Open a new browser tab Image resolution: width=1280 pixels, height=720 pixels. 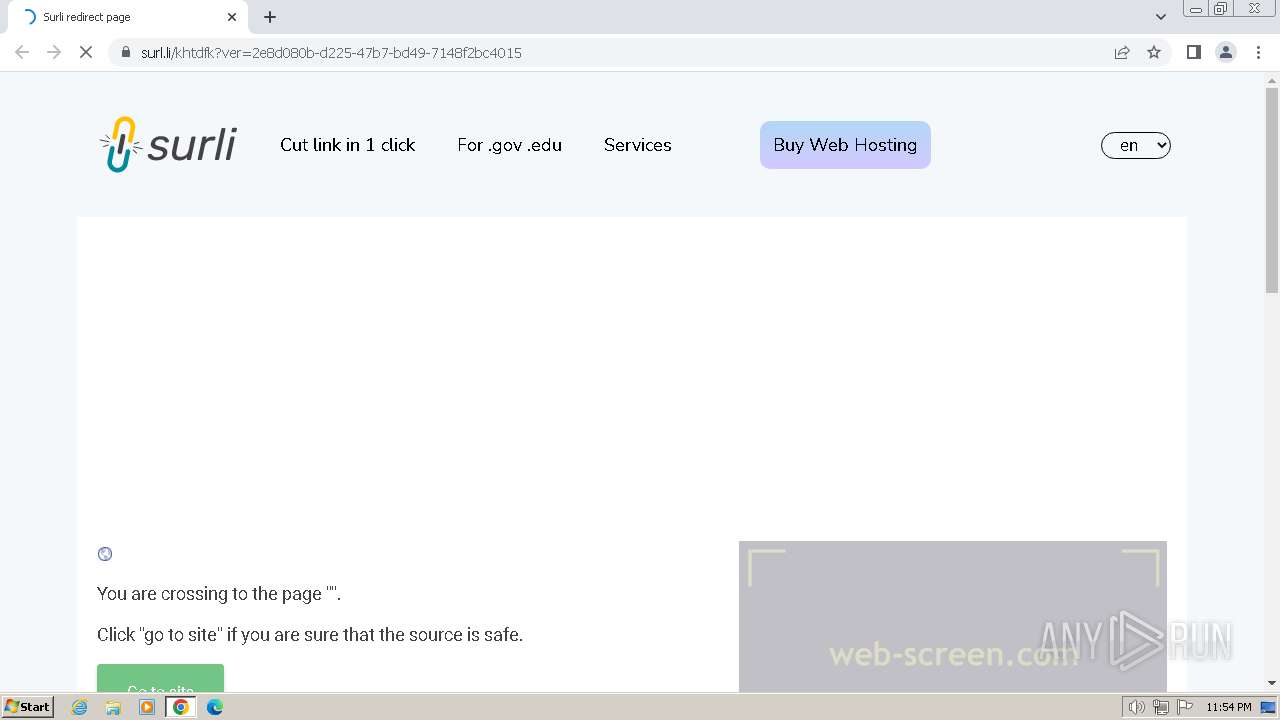[x=270, y=17]
